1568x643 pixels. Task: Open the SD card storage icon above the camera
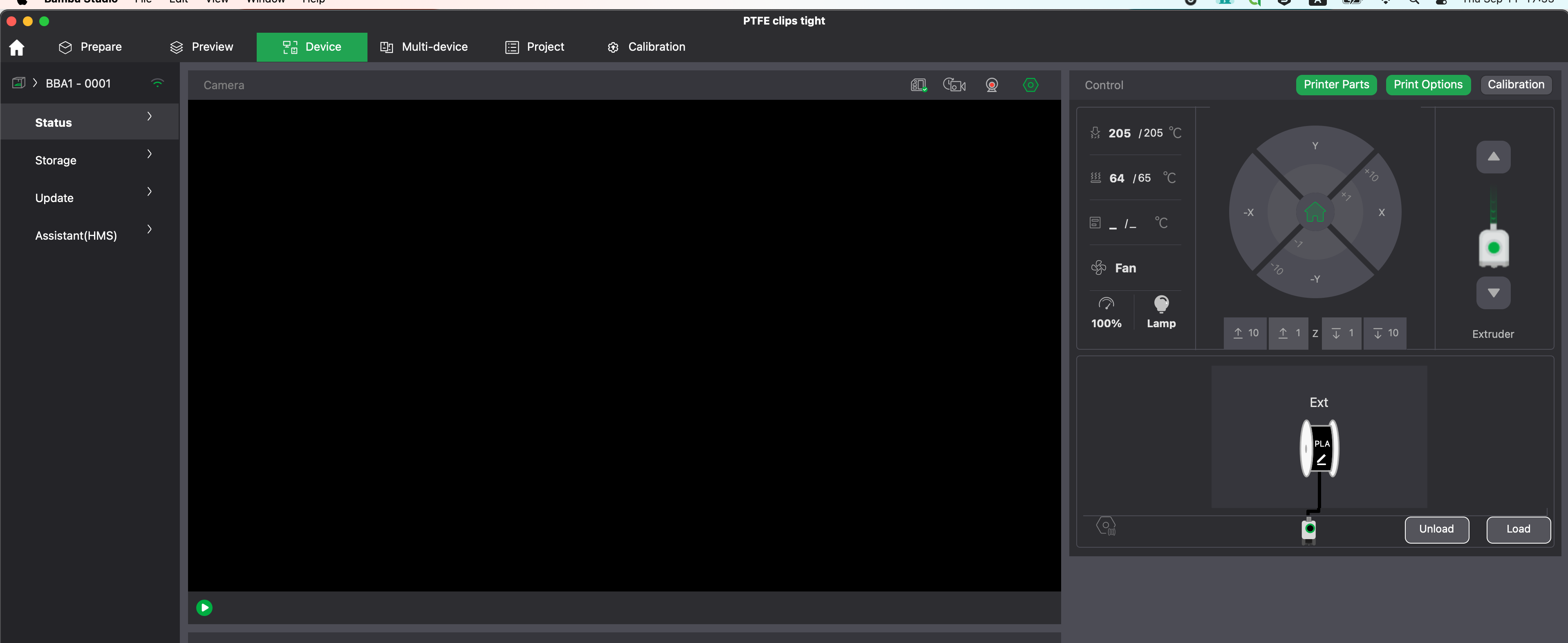click(918, 85)
